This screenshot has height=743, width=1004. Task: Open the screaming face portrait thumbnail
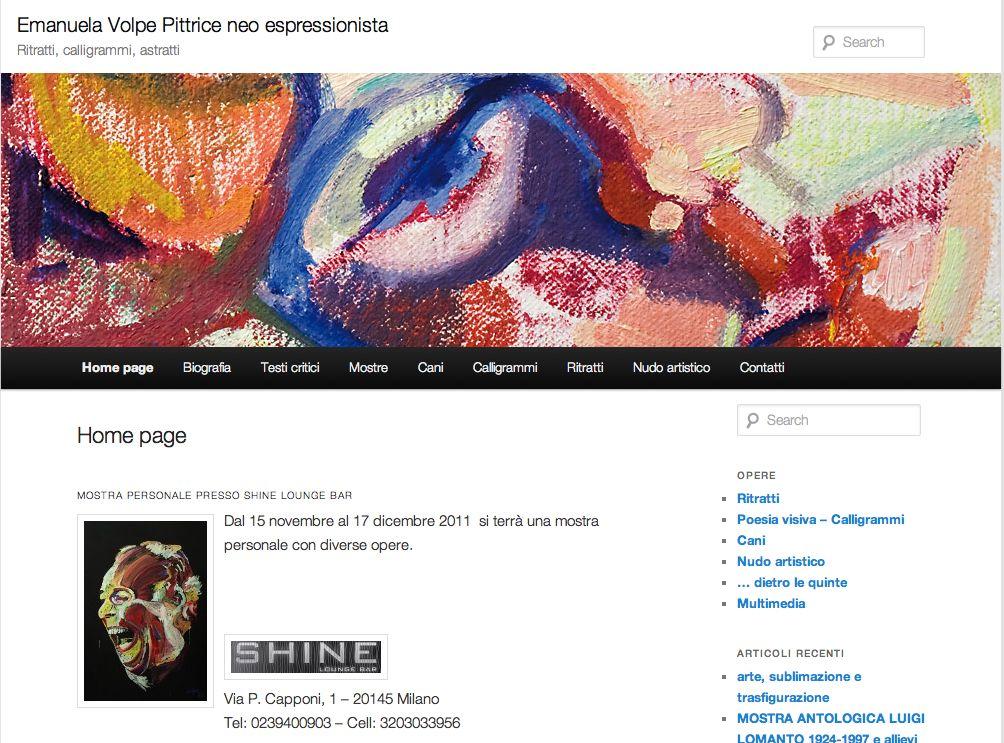pos(145,610)
